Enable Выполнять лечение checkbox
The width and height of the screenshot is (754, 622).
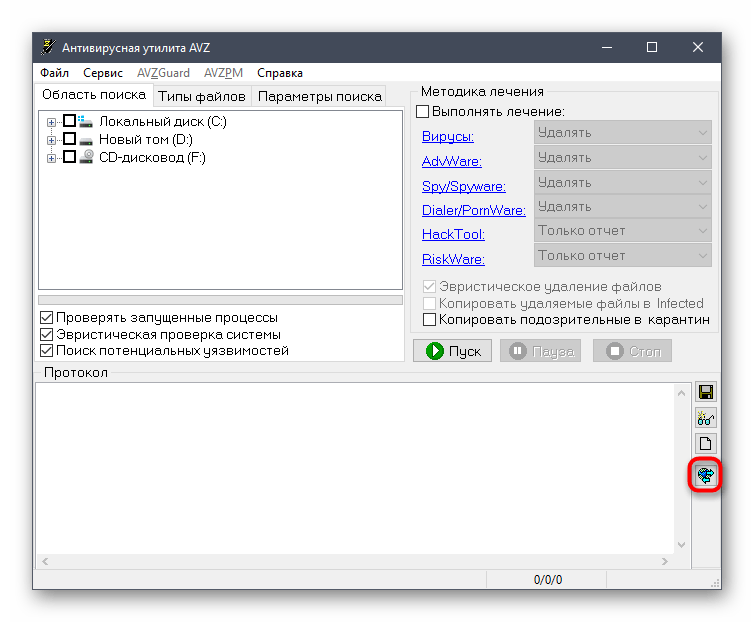422,112
